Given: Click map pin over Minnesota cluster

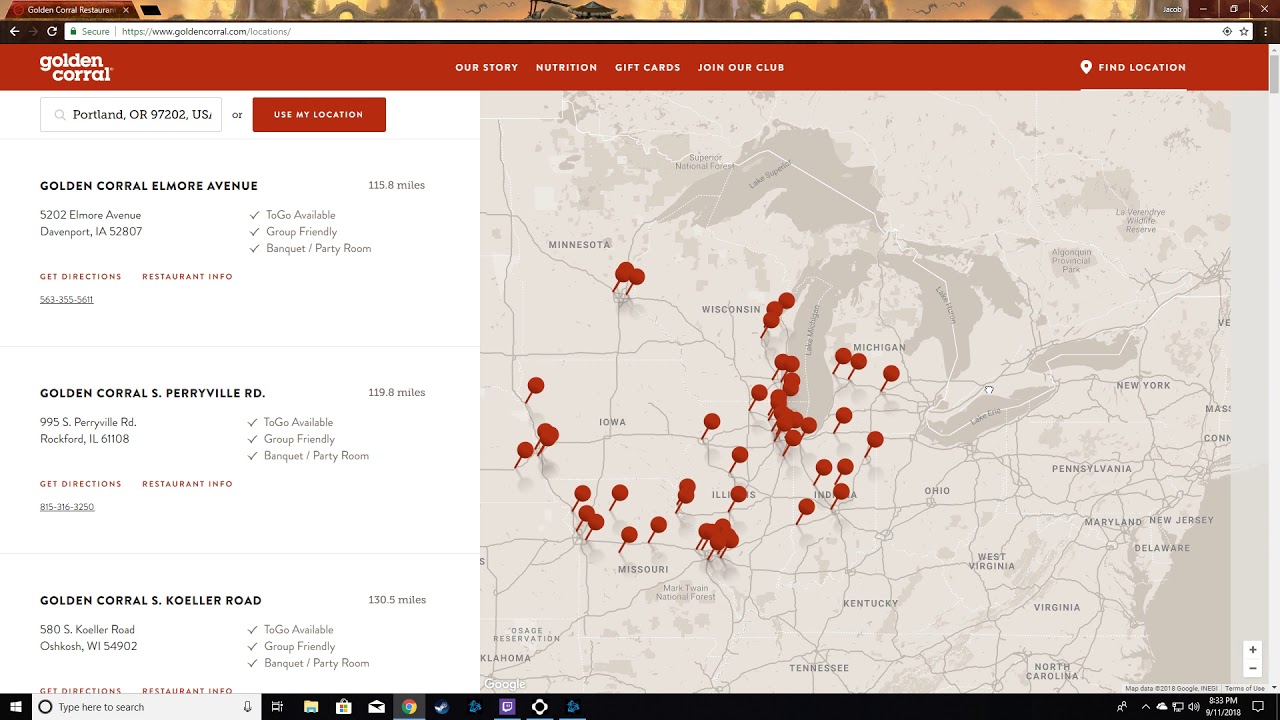Looking at the screenshot, I should (x=624, y=272).
